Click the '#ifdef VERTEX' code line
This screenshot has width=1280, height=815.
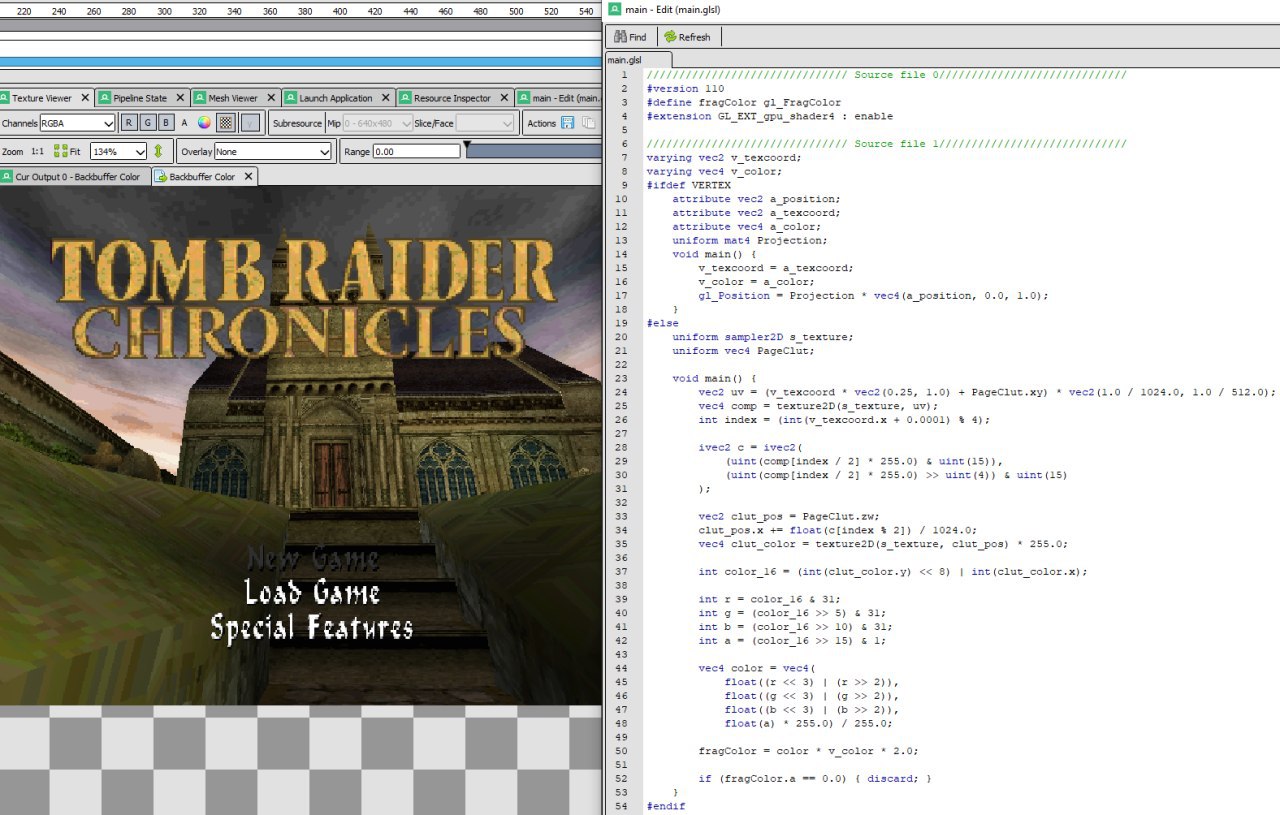coord(688,185)
